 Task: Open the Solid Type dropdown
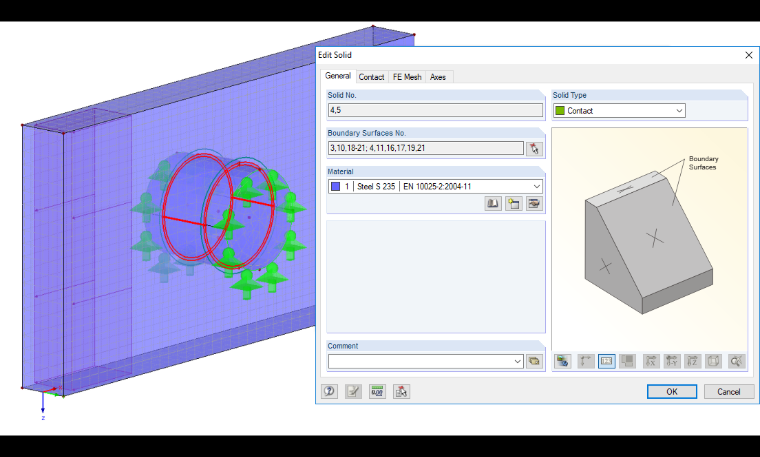point(619,110)
